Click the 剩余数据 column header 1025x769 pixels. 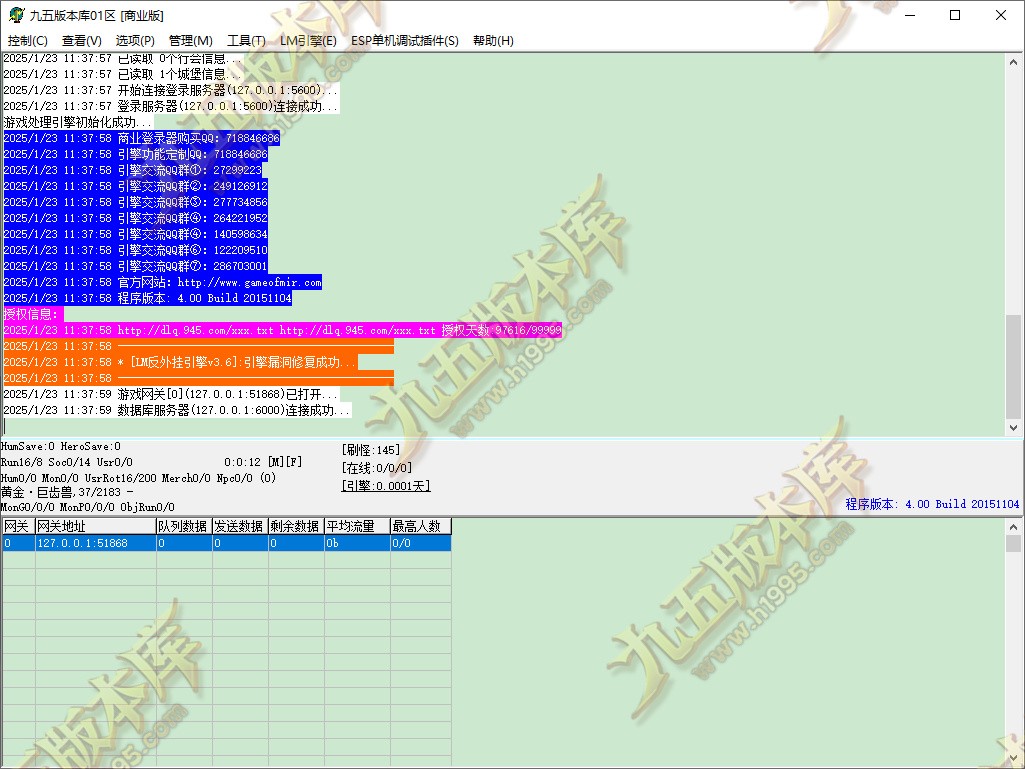[296, 526]
